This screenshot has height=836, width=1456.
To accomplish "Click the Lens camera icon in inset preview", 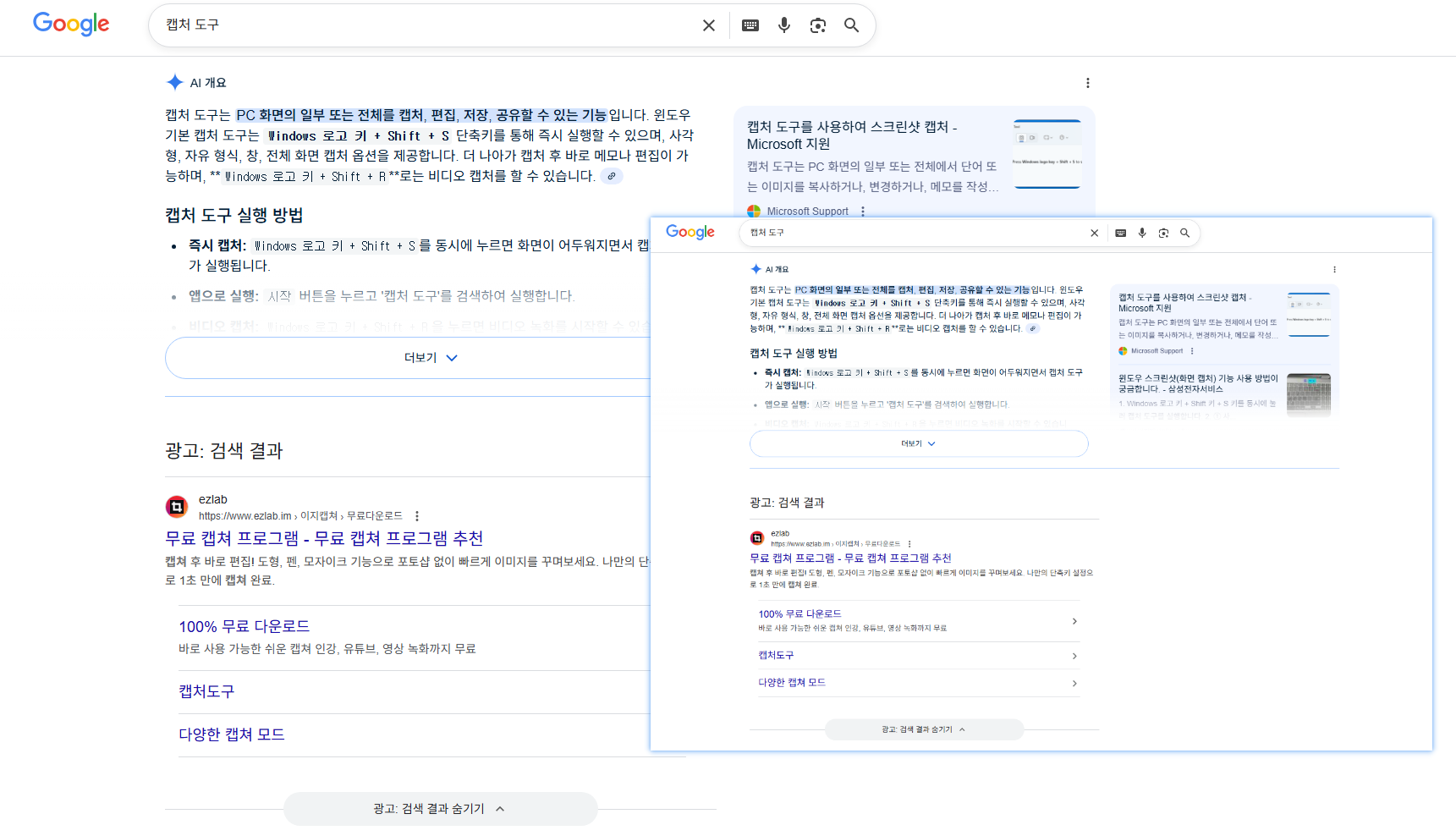I will 1163,233.
